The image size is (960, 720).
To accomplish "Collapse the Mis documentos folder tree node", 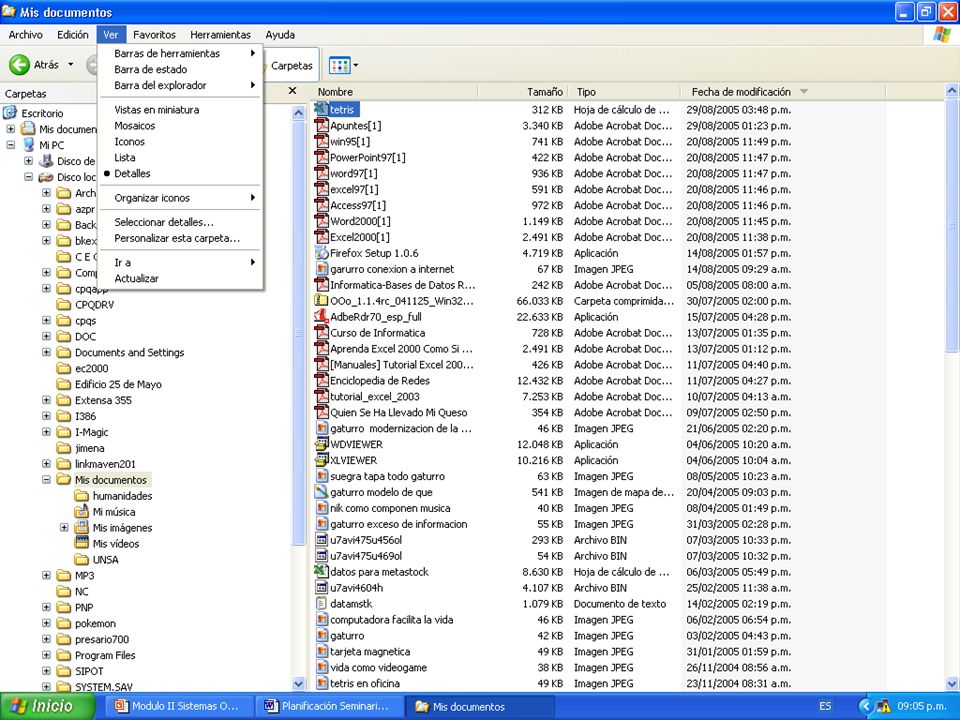I will [47, 480].
